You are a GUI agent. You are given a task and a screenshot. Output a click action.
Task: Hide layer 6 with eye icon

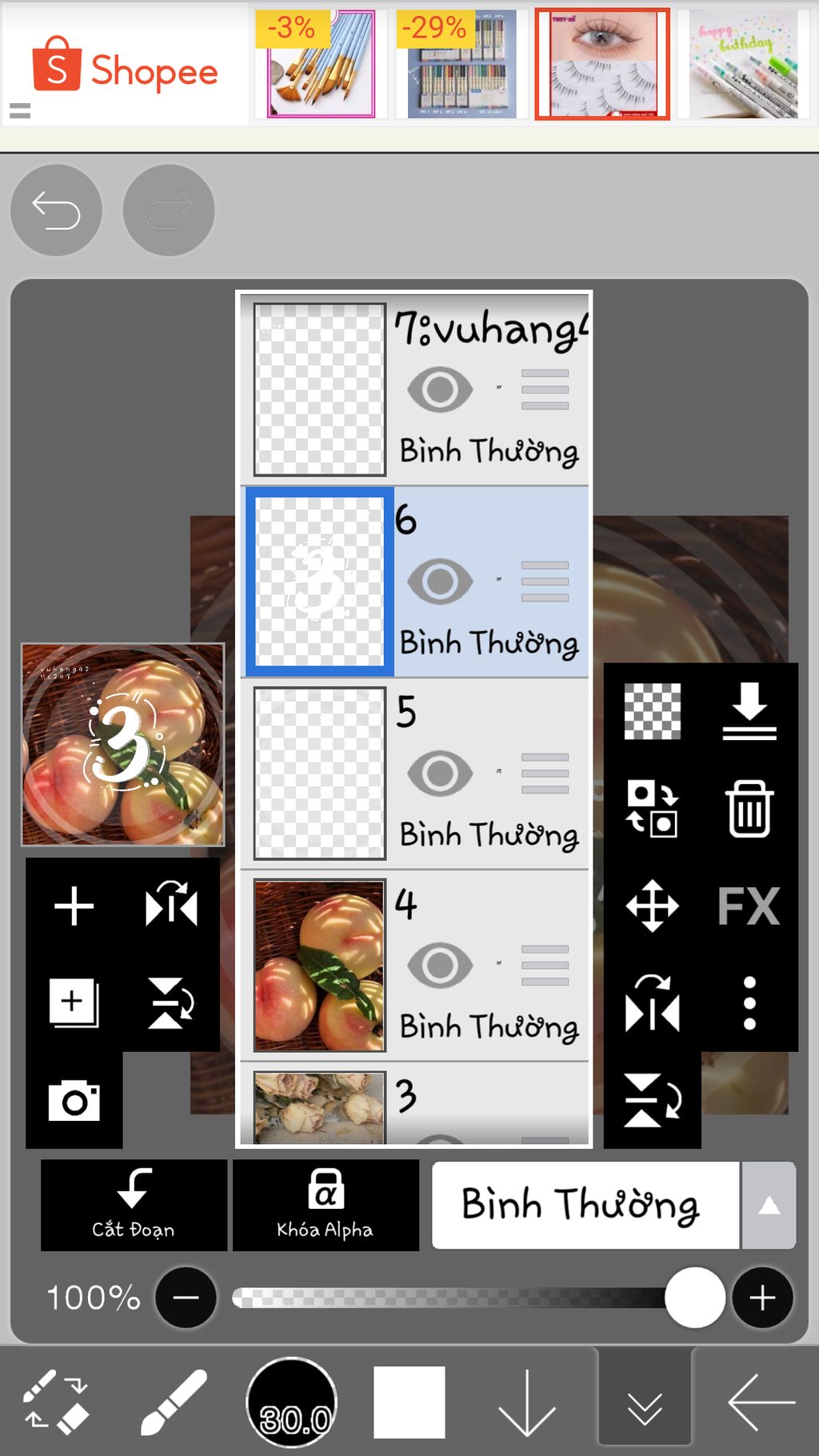[x=440, y=582]
